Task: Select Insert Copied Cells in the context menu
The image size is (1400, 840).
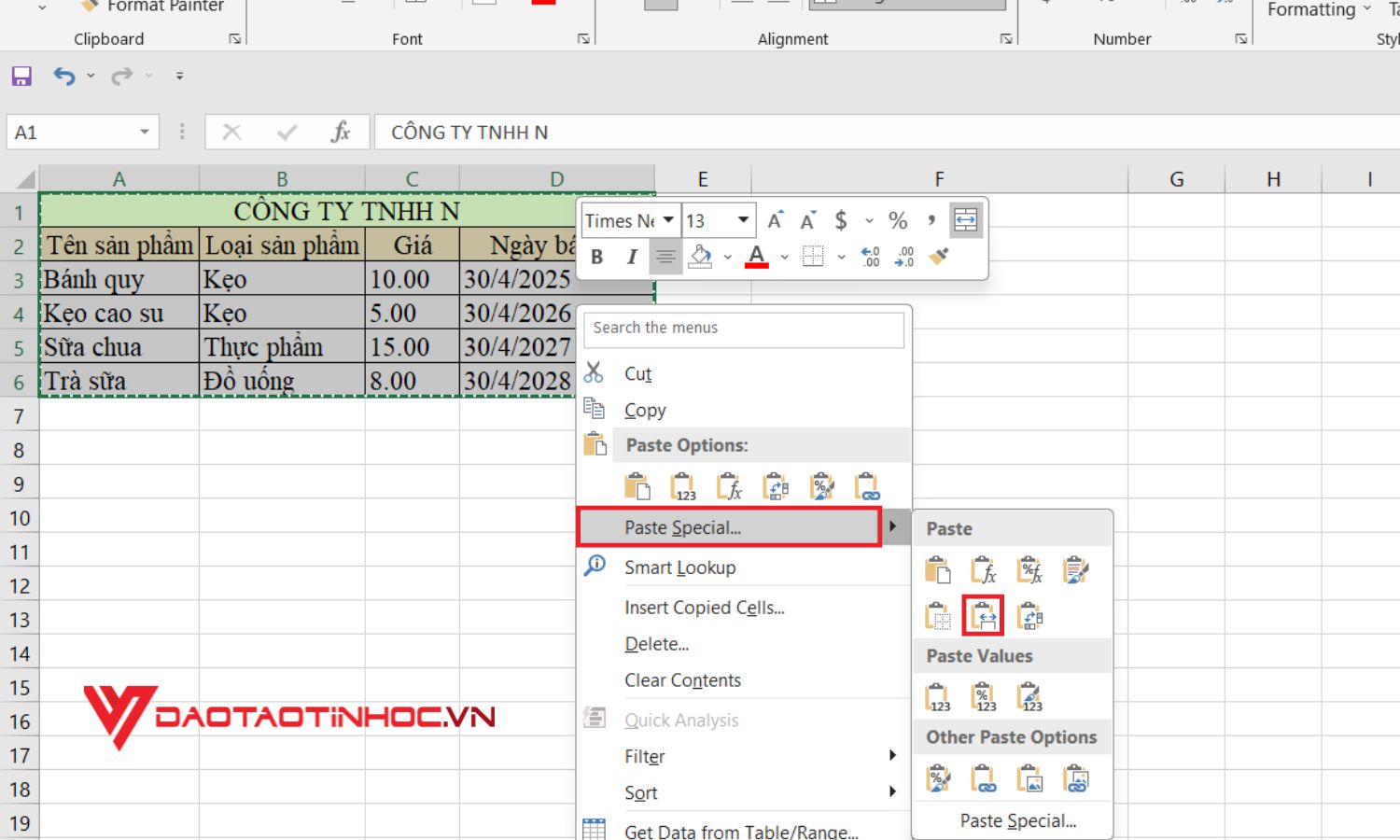Action: [705, 607]
